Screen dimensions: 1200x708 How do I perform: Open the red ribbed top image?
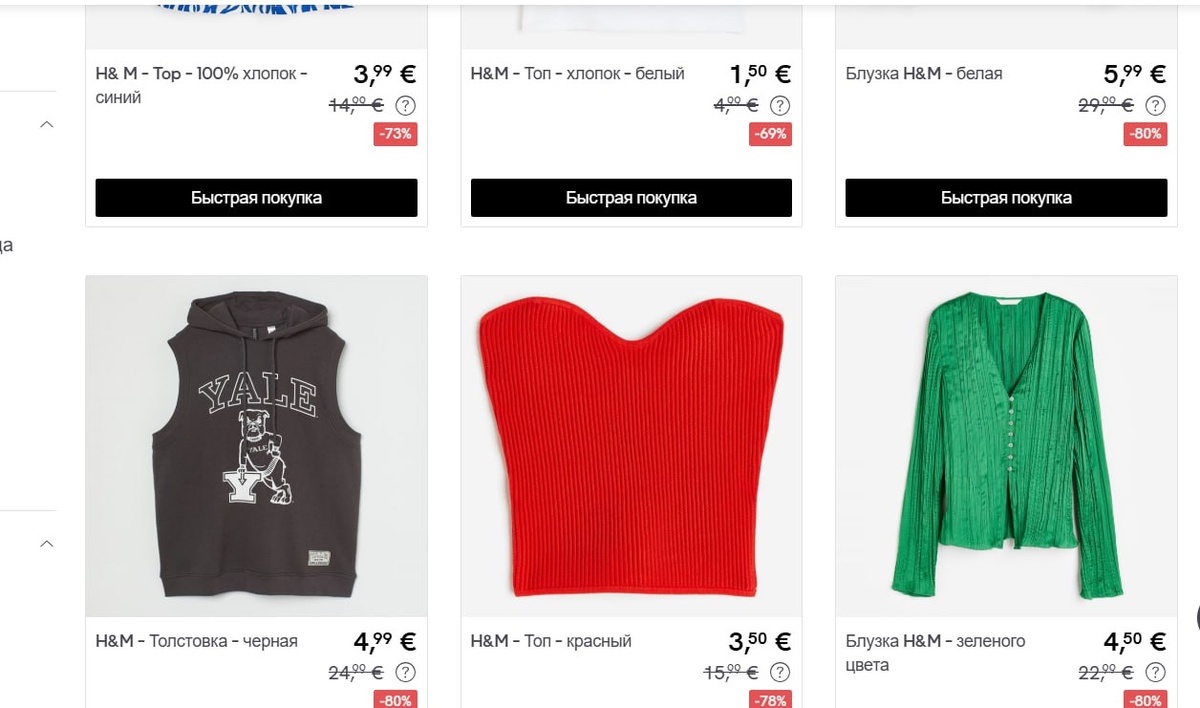(631, 446)
